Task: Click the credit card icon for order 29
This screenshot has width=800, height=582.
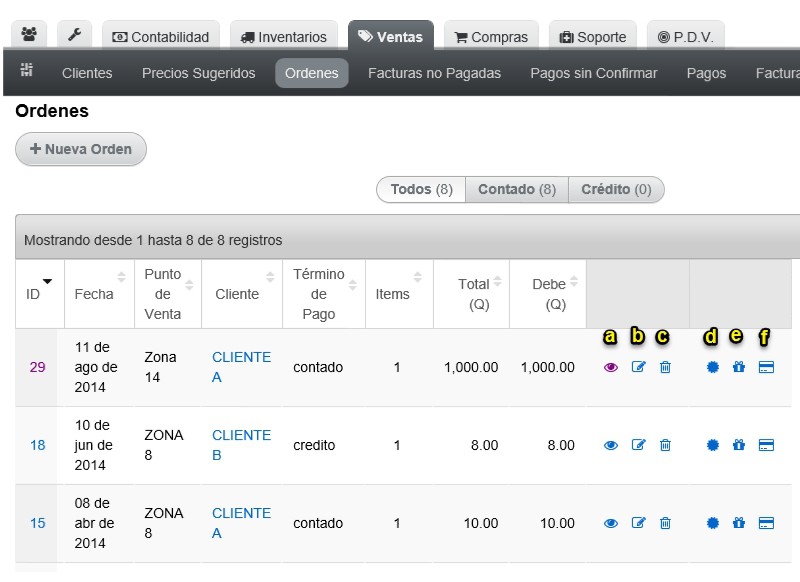Action: 766,367
